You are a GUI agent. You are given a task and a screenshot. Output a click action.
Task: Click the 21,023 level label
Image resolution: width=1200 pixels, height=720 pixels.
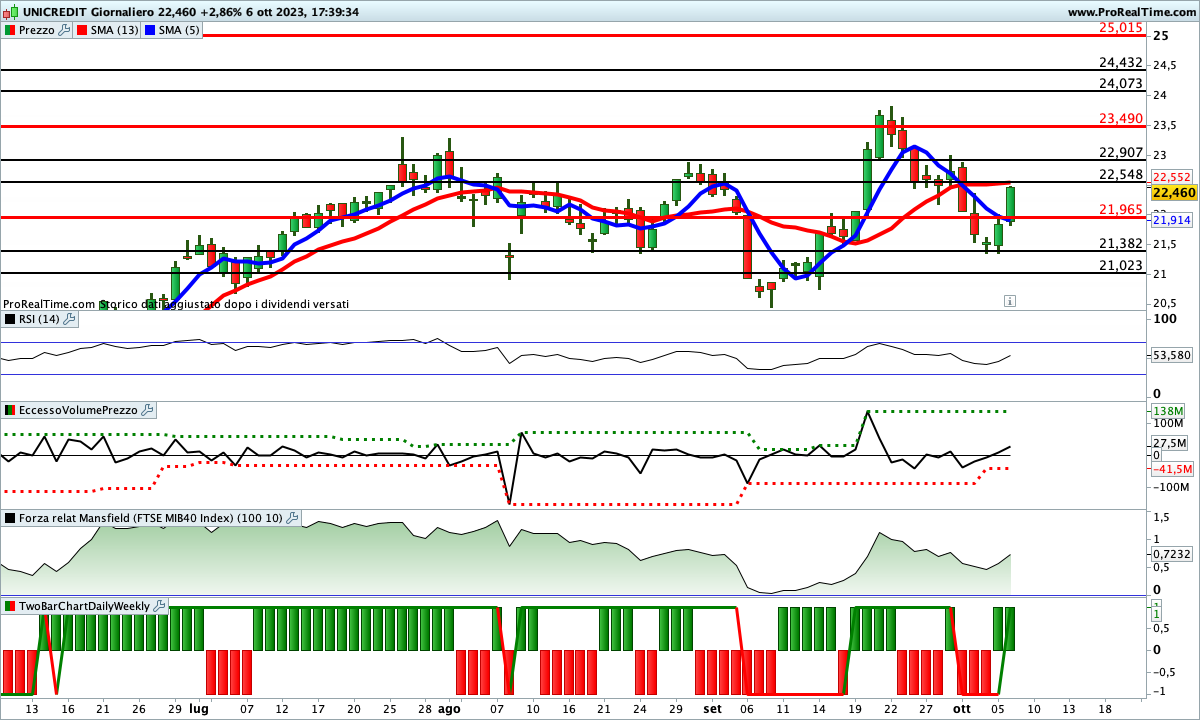(x=1120, y=265)
